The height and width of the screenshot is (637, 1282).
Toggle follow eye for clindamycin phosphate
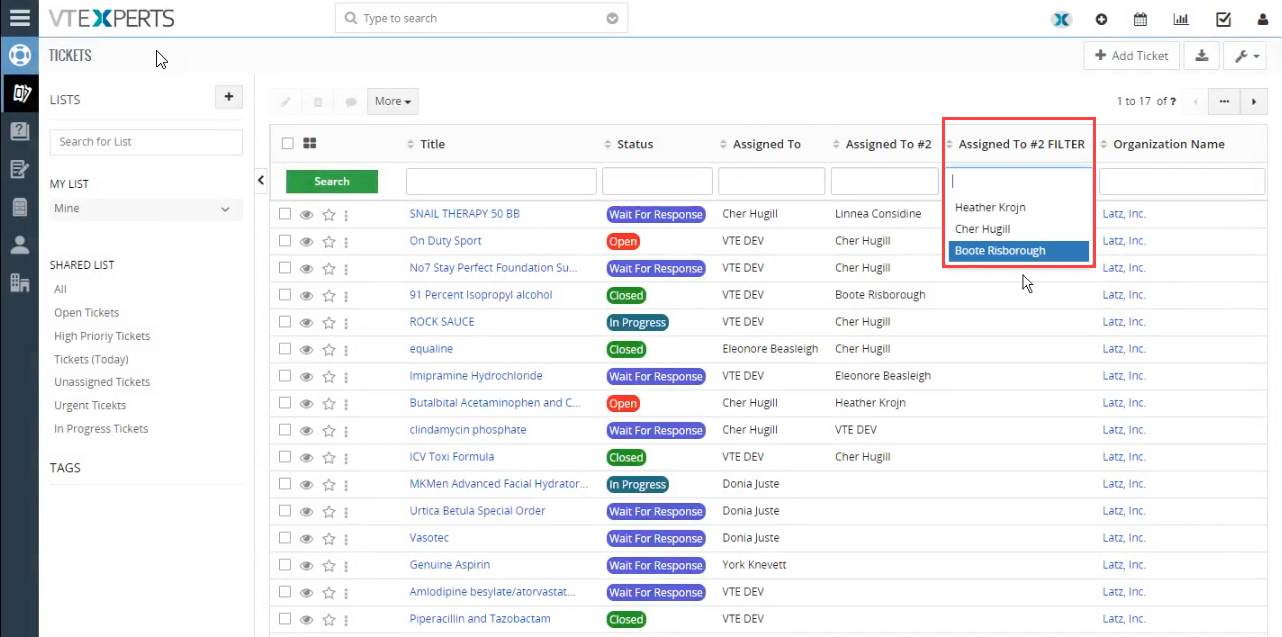coord(306,431)
